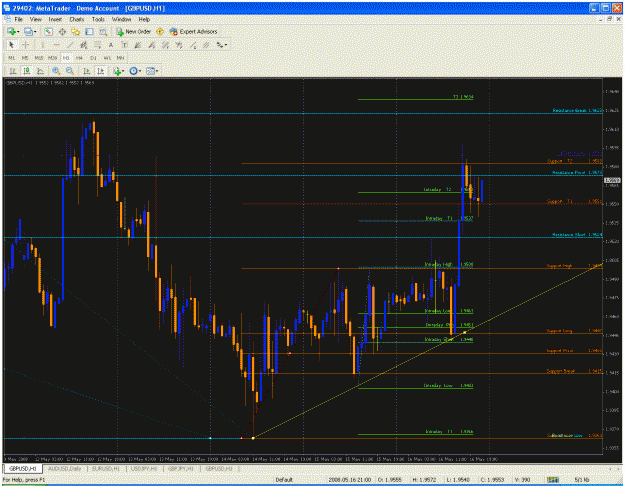Toggle the chart shift icon
The width and height of the screenshot is (625, 486).
click(100, 71)
